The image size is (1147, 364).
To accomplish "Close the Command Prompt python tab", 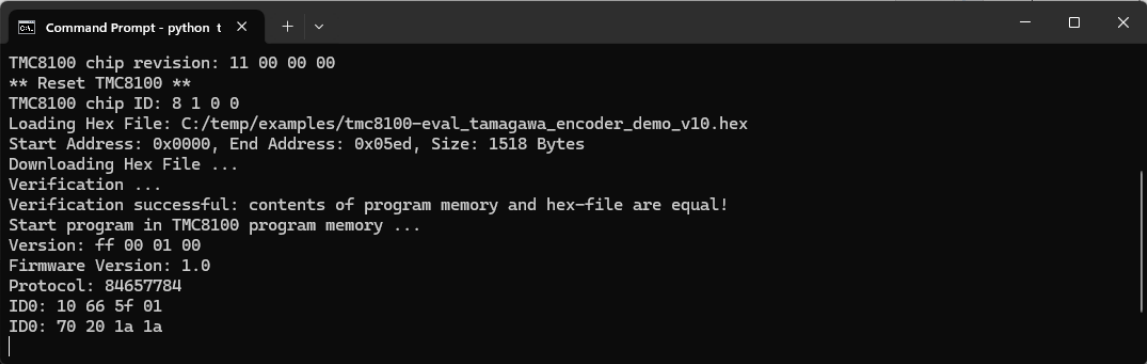I will click(241, 27).
